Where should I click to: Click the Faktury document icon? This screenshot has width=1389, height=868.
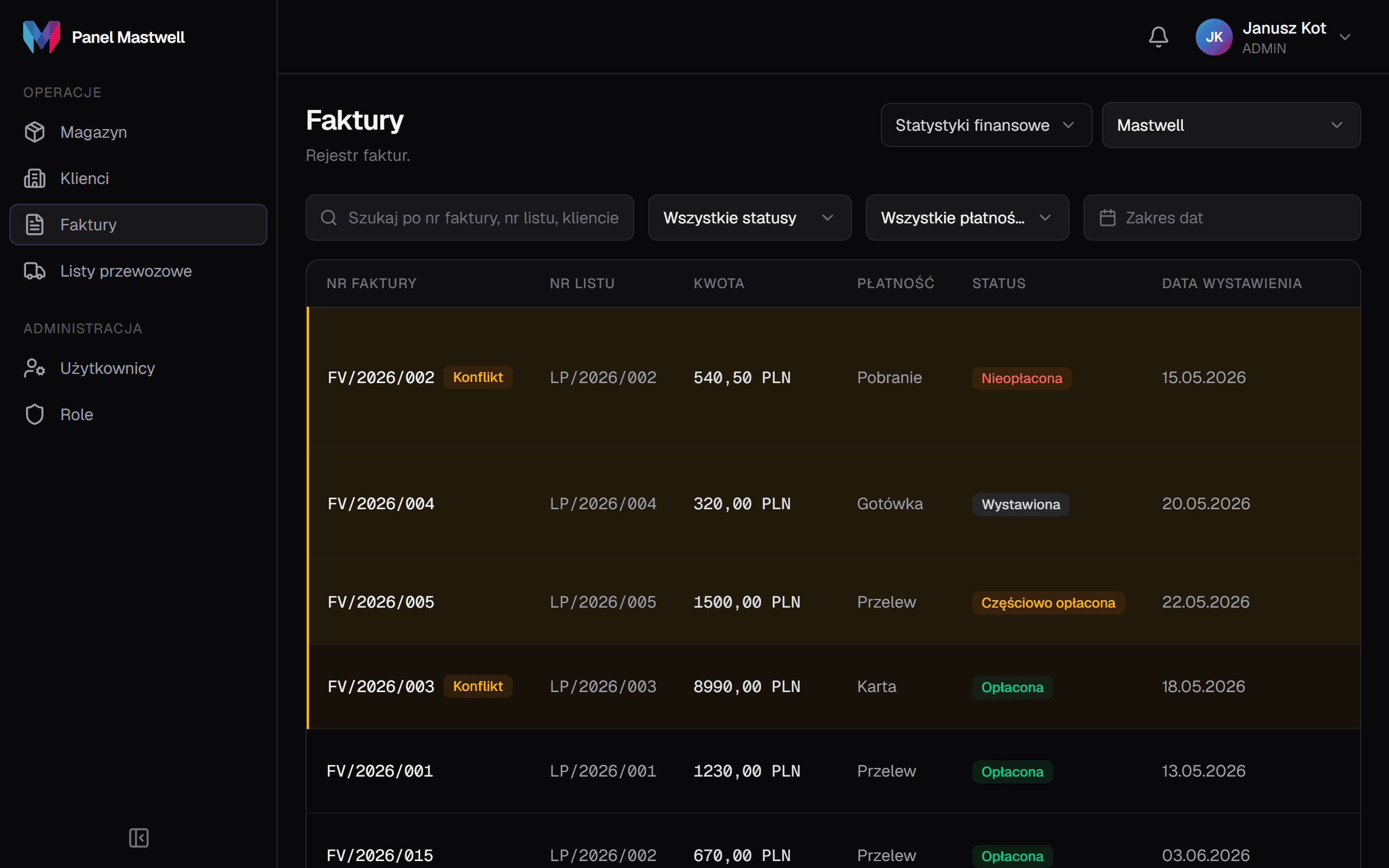pos(35,225)
